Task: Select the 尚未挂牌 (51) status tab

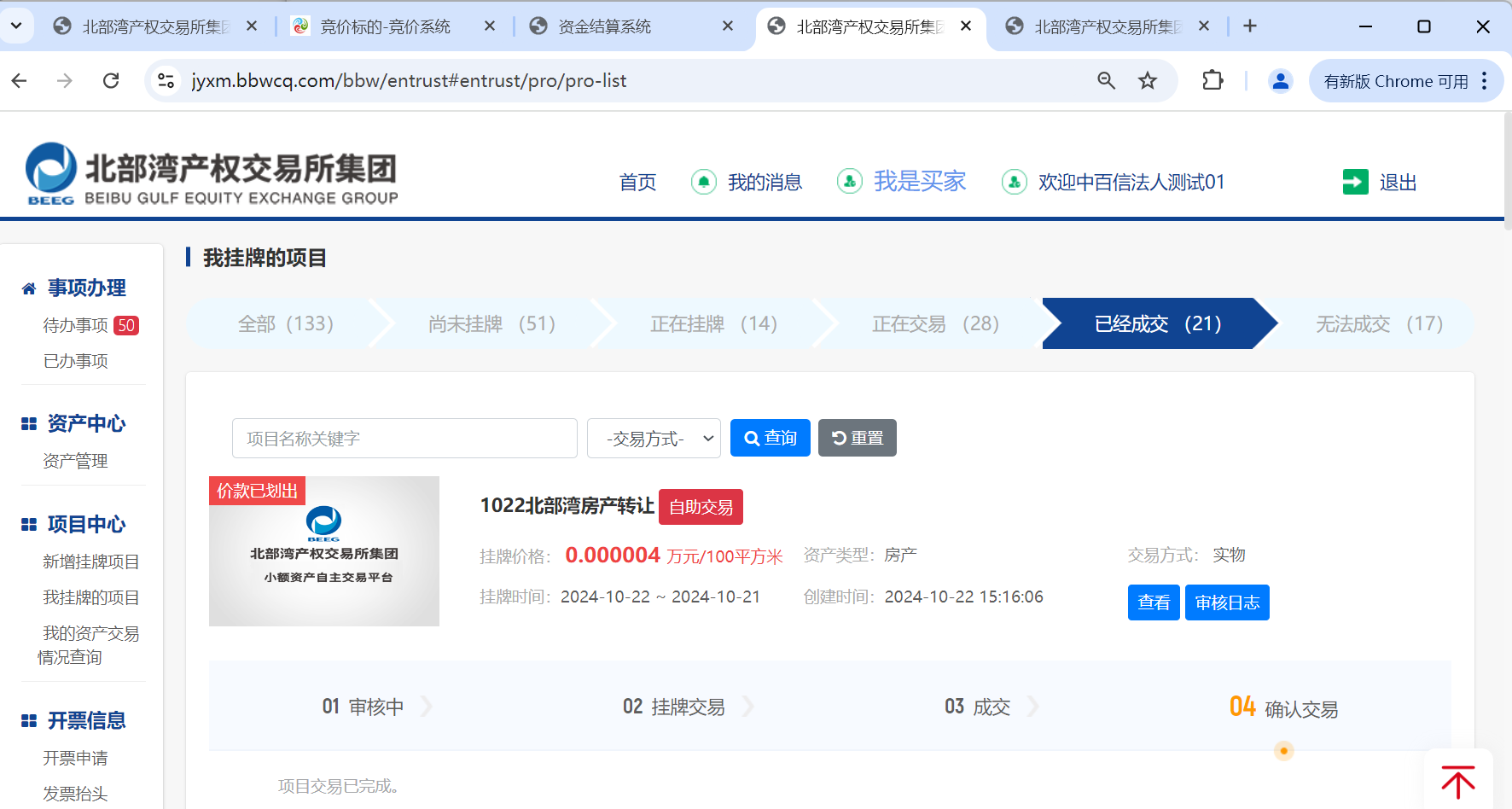Action: (x=491, y=323)
